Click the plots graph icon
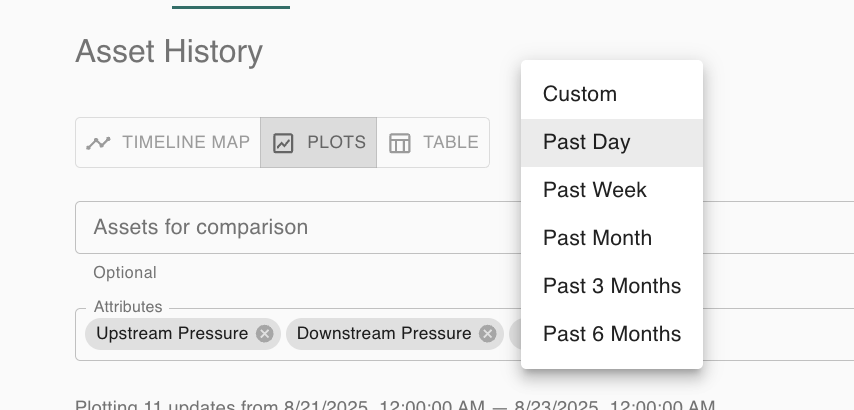This screenshot has height=410, width=854. (284, 143)
